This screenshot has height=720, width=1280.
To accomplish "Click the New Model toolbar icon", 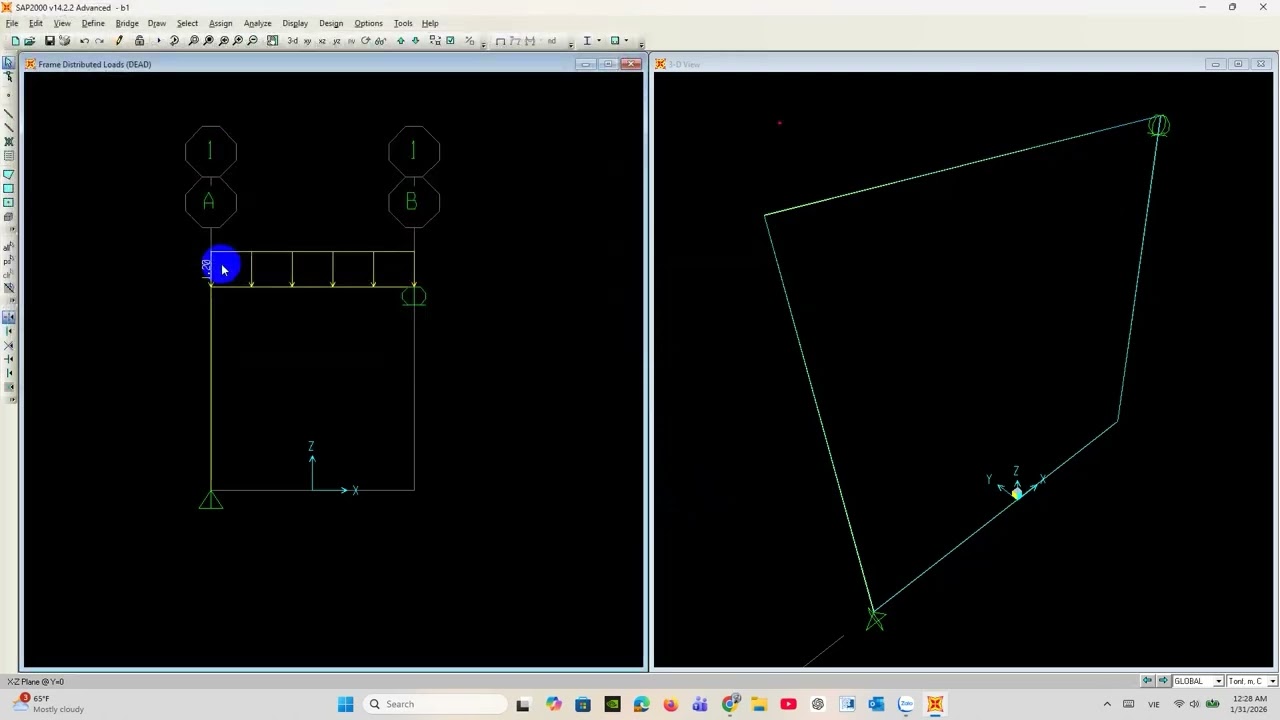I will [x=15, y=41].
